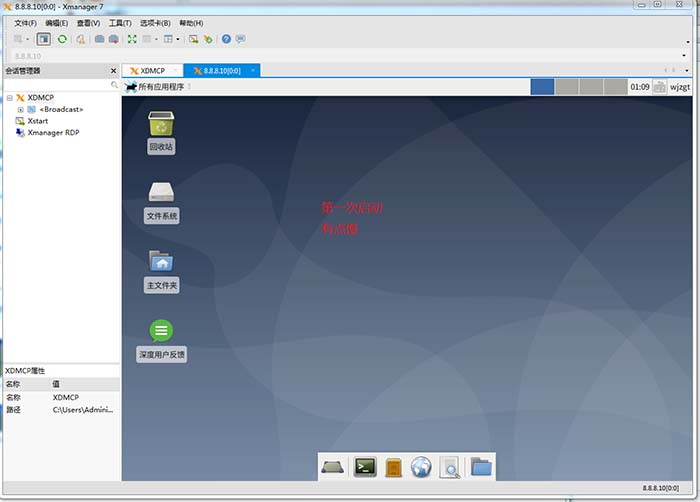Click the speech bubble feedback icon

pyautogui.click(x=241, y=39)
